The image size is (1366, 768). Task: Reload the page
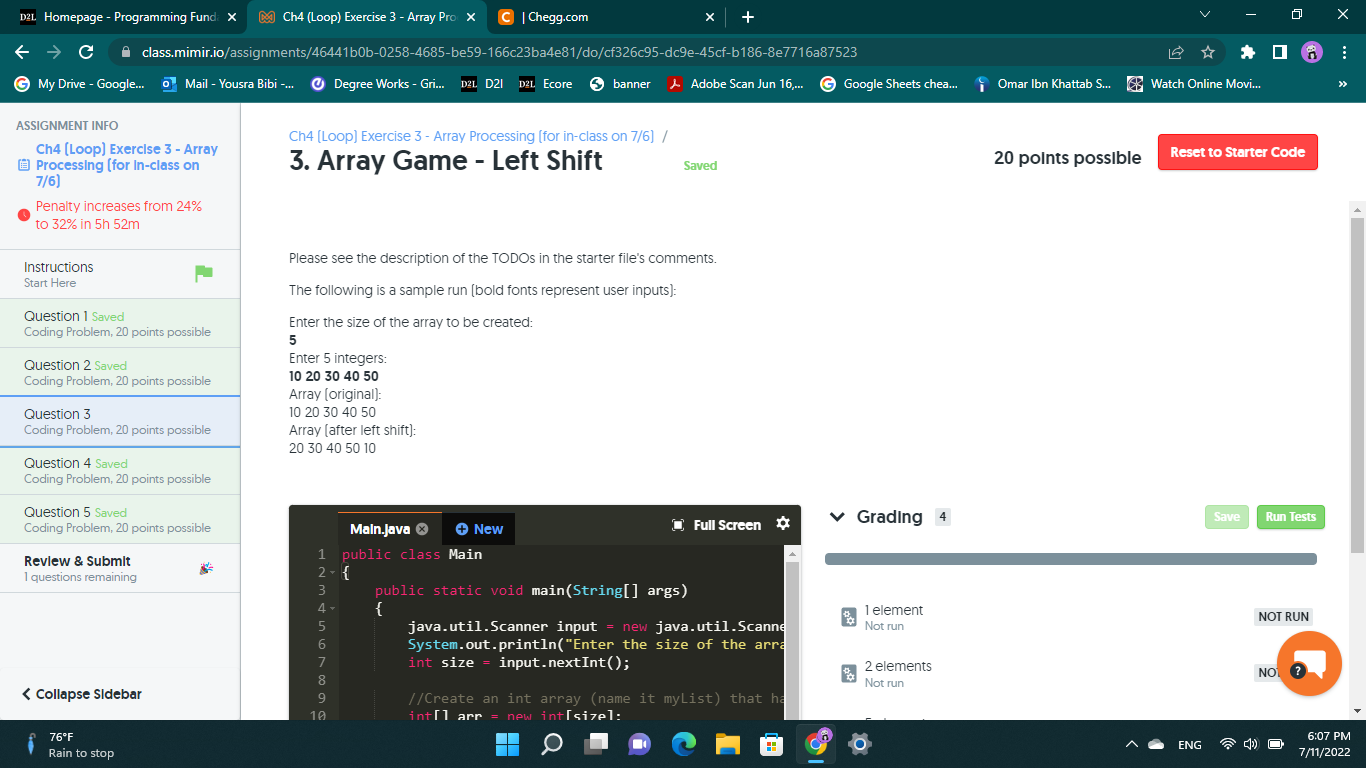(x=86, y=52)
